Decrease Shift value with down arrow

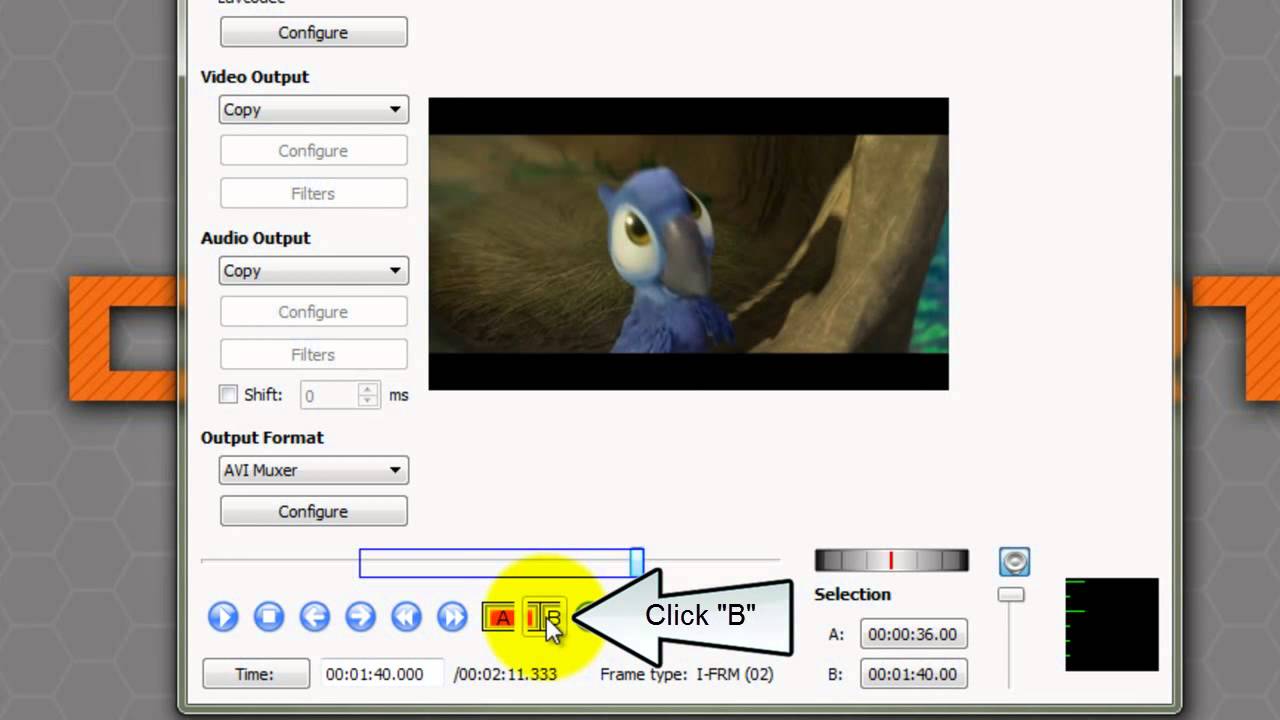click(369, 401)
